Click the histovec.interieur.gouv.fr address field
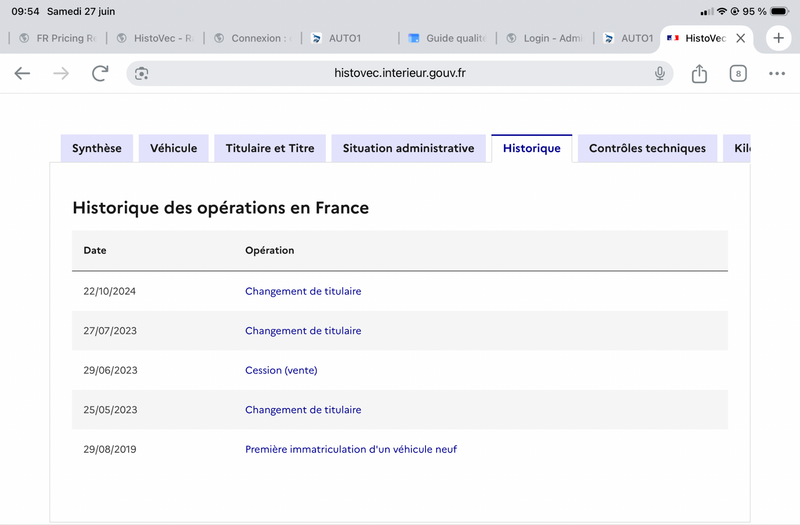Image resolution: width=800 pixels, height=525 pixels. click(399, 73)
